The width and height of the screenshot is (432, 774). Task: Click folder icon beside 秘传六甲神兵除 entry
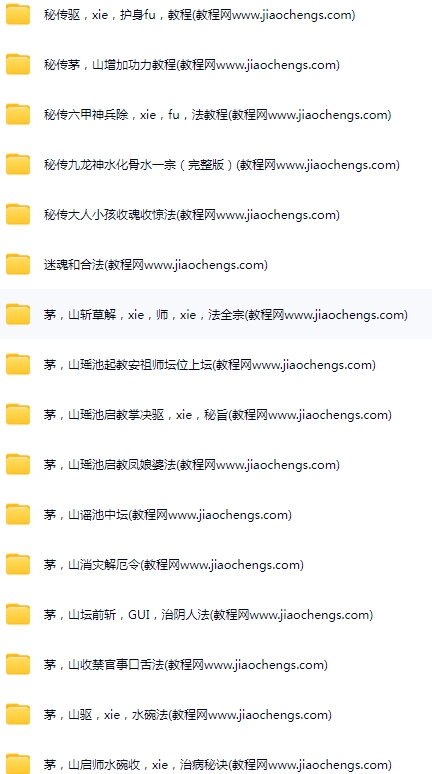(x=18, y=115)
